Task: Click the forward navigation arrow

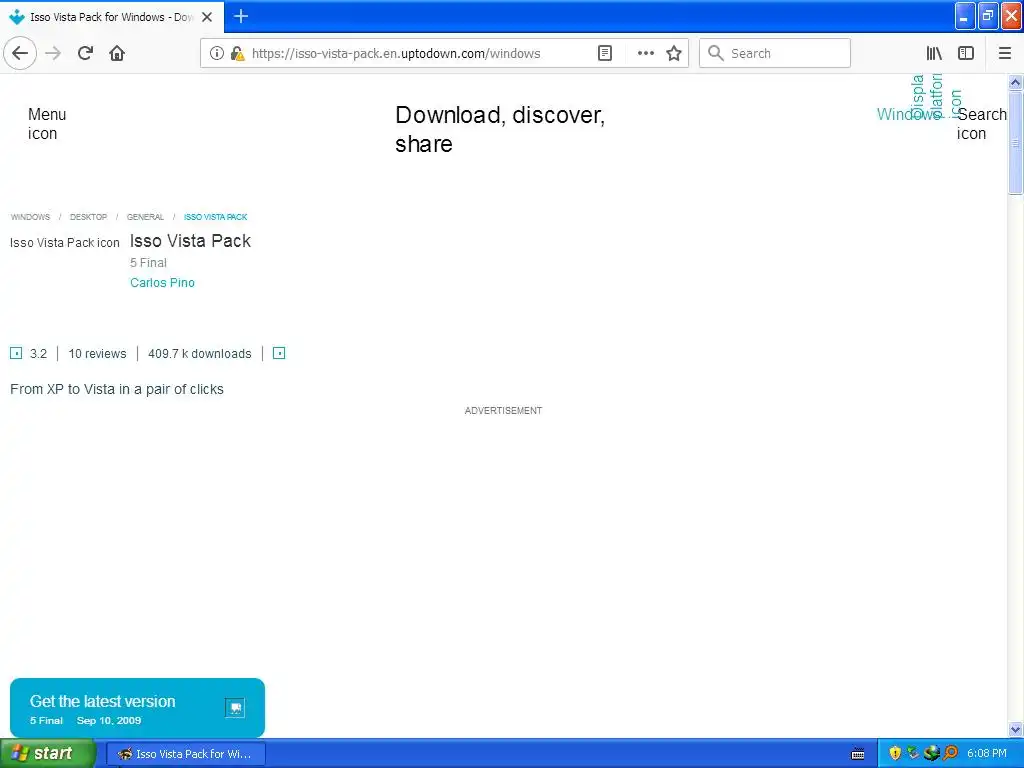Action: tap(53, 53)
